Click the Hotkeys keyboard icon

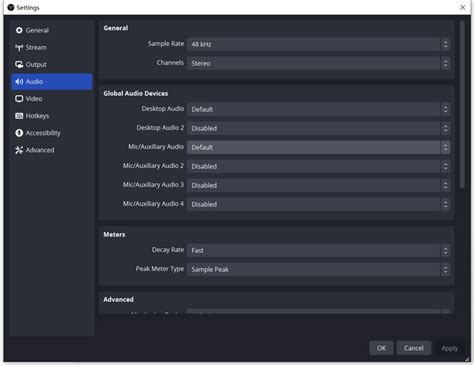[19, 116]
